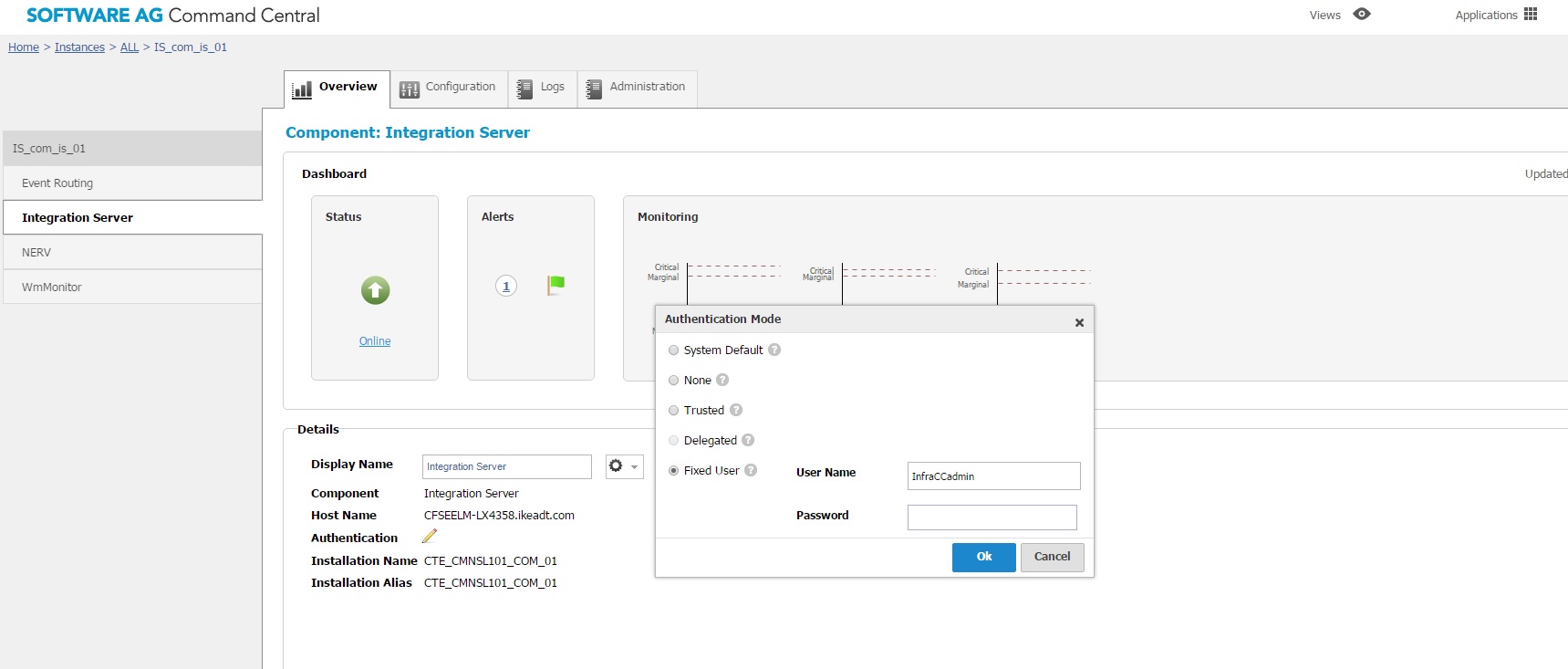Viewport: 1568px width, 669px height.
Task: Open the Logs tab
Action: [543, 89]
